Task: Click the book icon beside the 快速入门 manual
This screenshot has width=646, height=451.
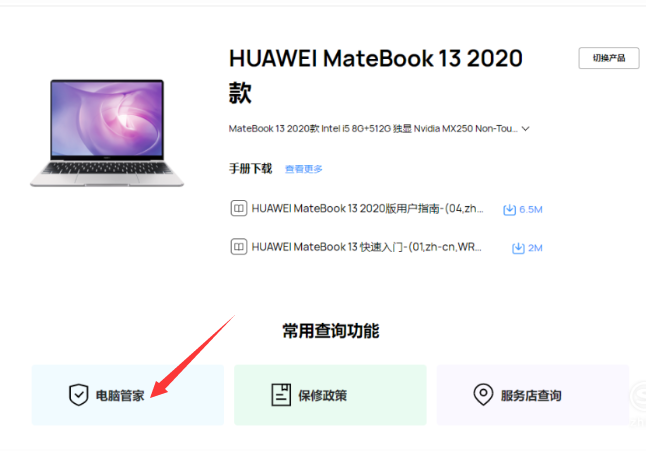Action: [x=239, y=247]
